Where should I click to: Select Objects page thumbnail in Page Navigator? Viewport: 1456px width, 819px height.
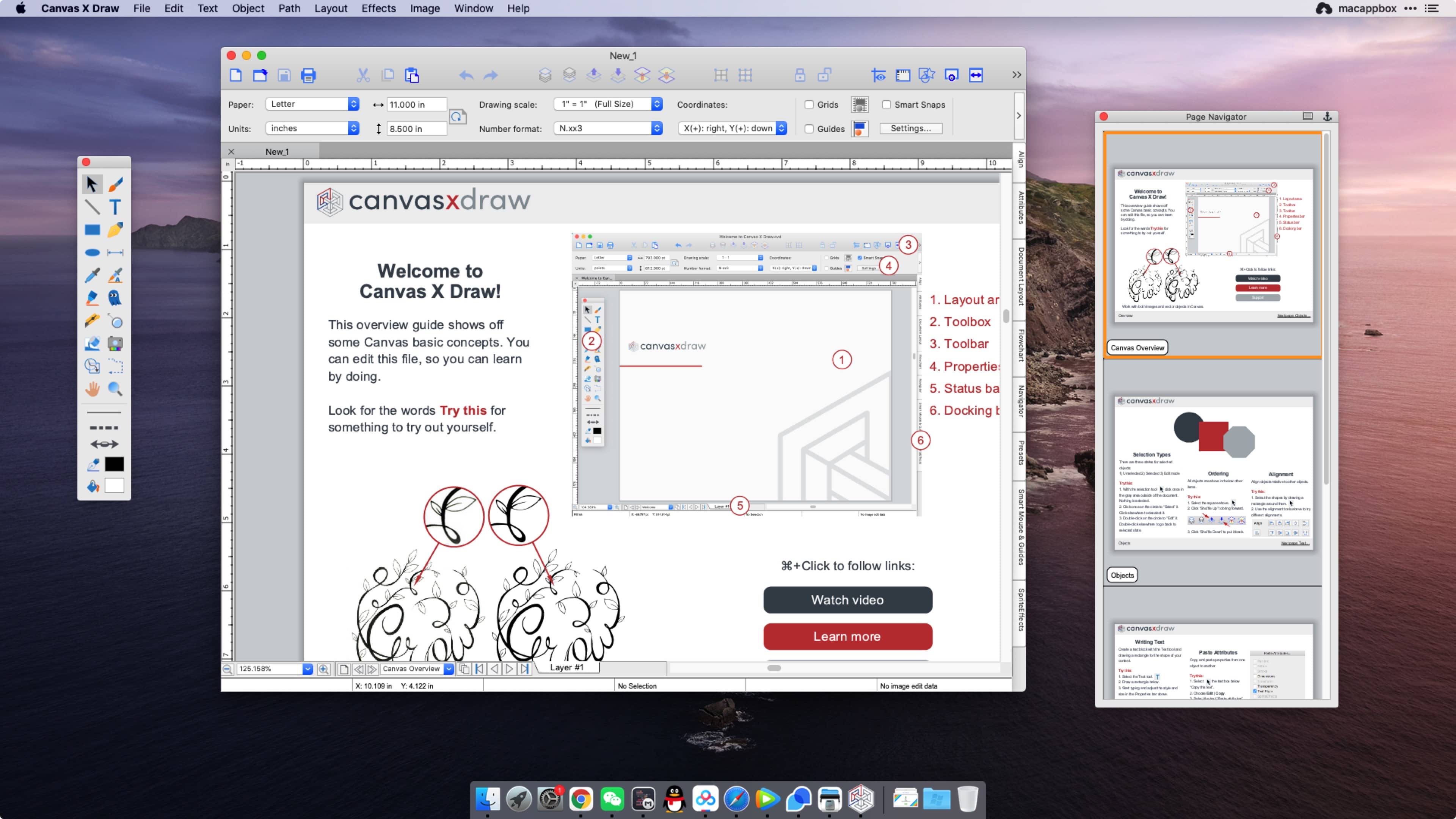[x=1213, y=472]
